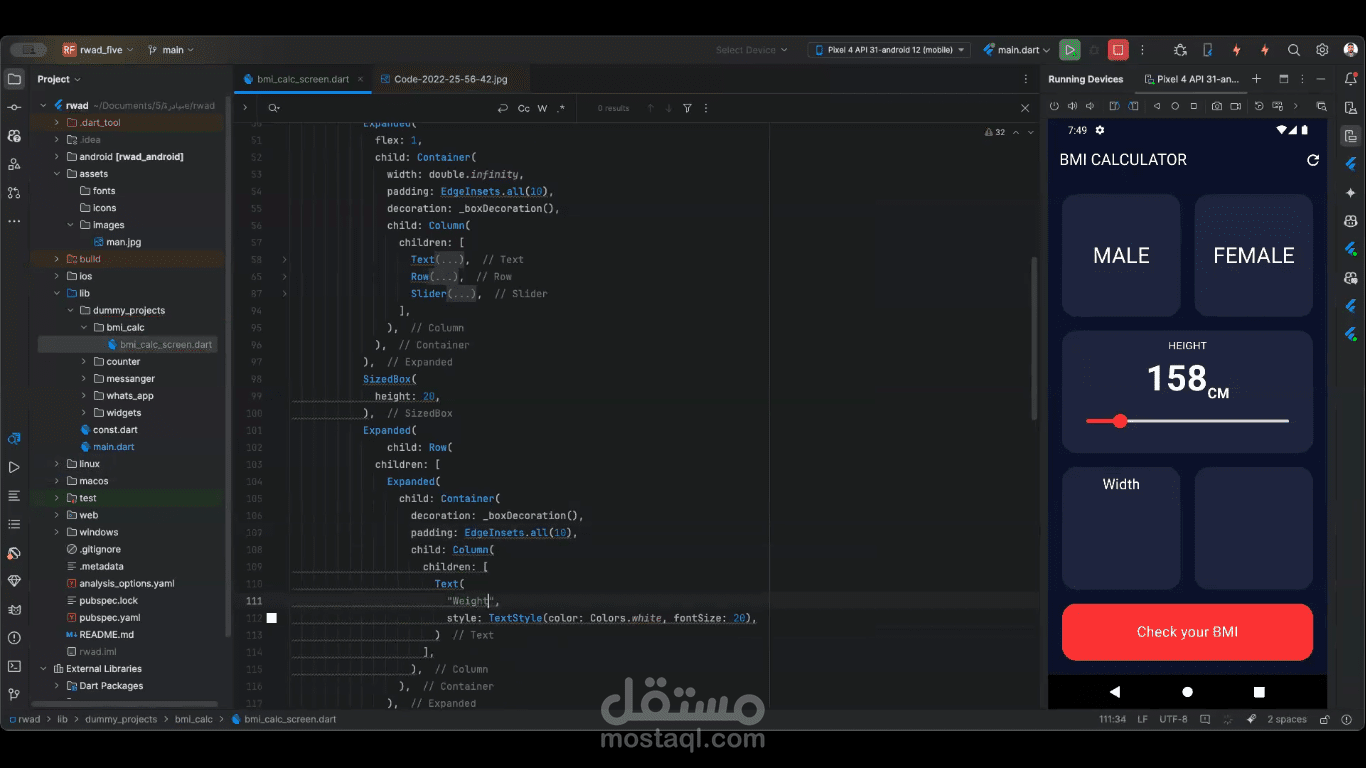Image resolution: width=1366 pixels, height=768 pixels.
Task: Expand the counter folder
Action: [x=84, y=362]
